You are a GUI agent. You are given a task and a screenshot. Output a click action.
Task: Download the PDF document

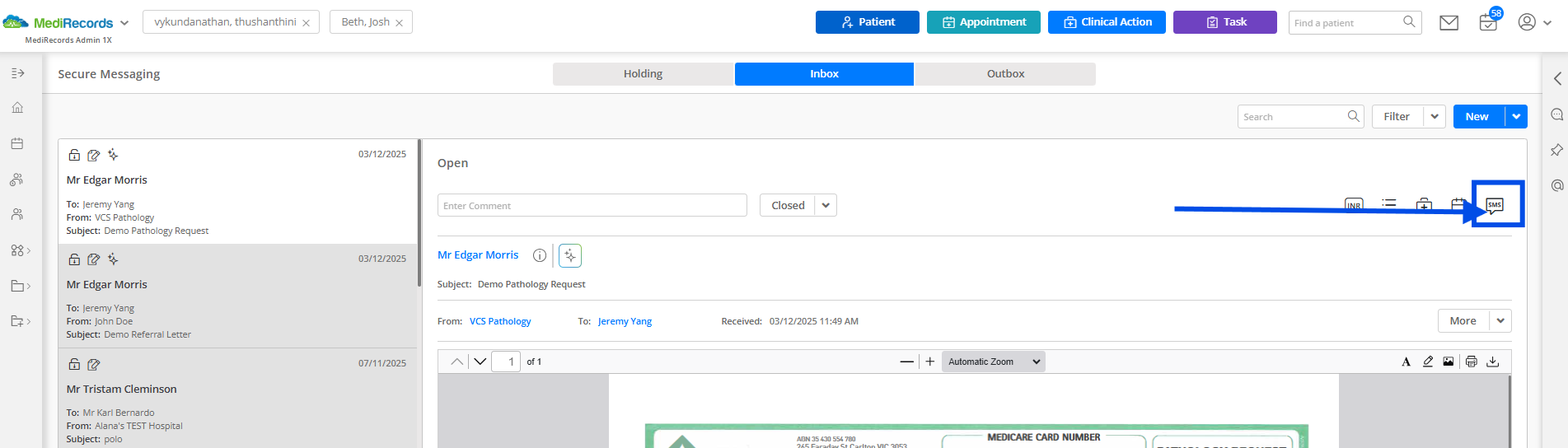[x=1493, y=362]
